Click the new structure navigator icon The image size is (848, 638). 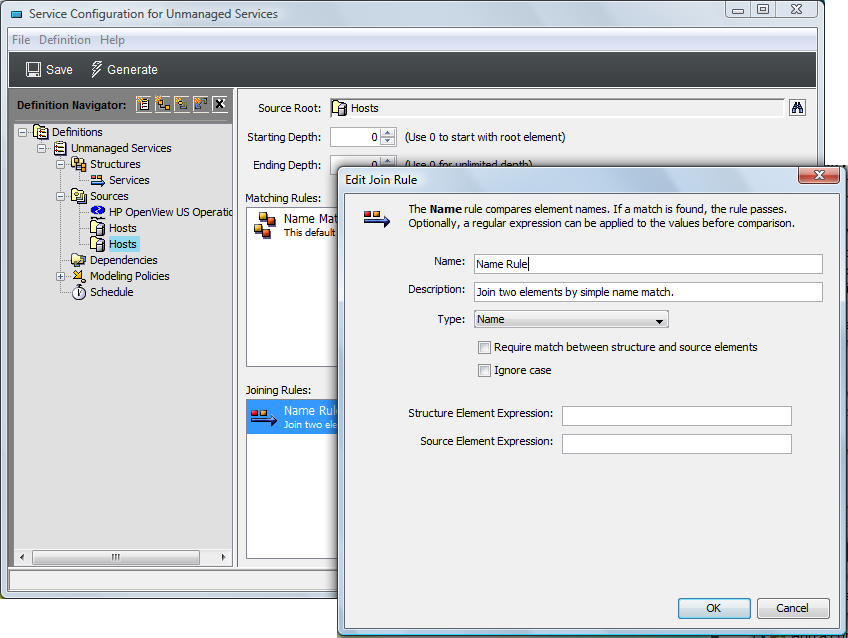coord(163,103)
